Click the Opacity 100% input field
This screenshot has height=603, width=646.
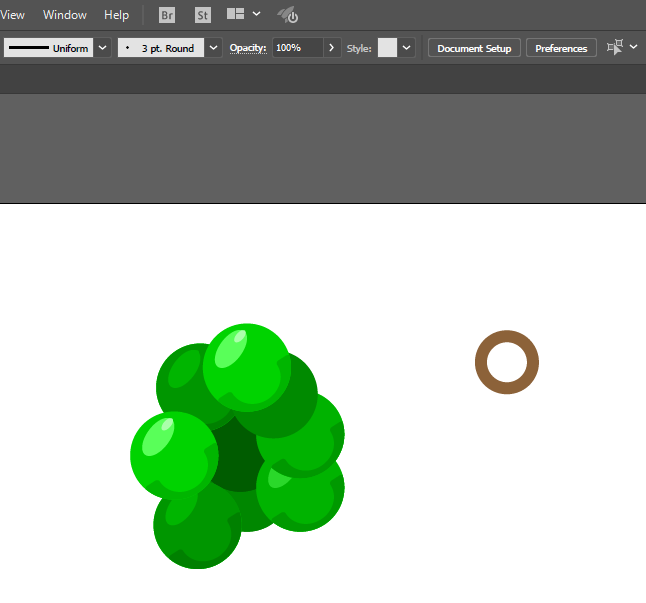pyautogui.click(x=296, y=48)
